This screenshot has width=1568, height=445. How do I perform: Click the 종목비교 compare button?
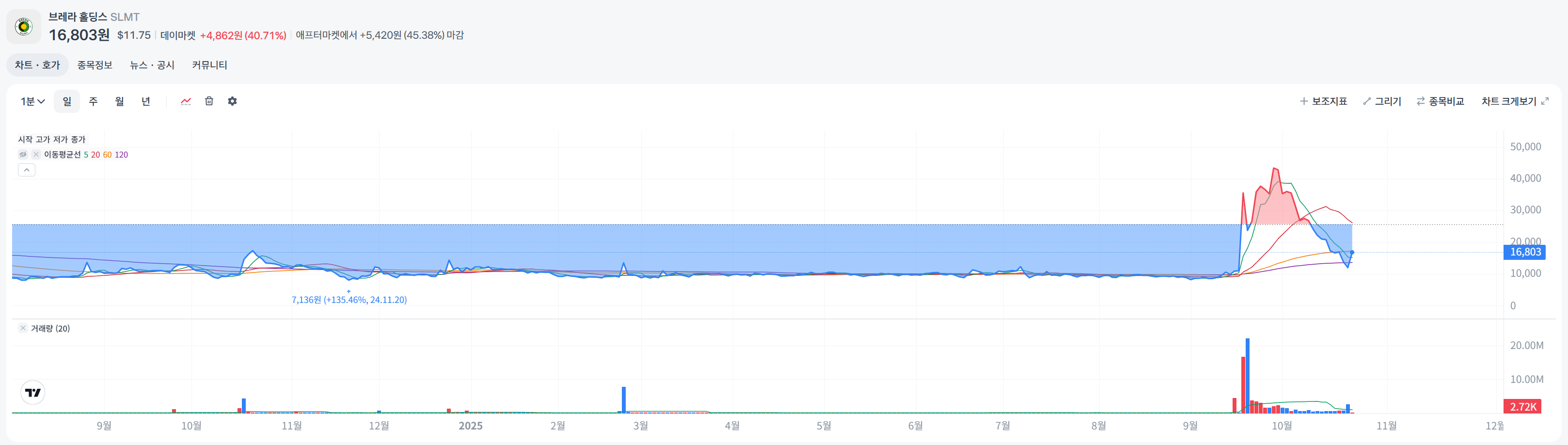[x=1440, y=101]
